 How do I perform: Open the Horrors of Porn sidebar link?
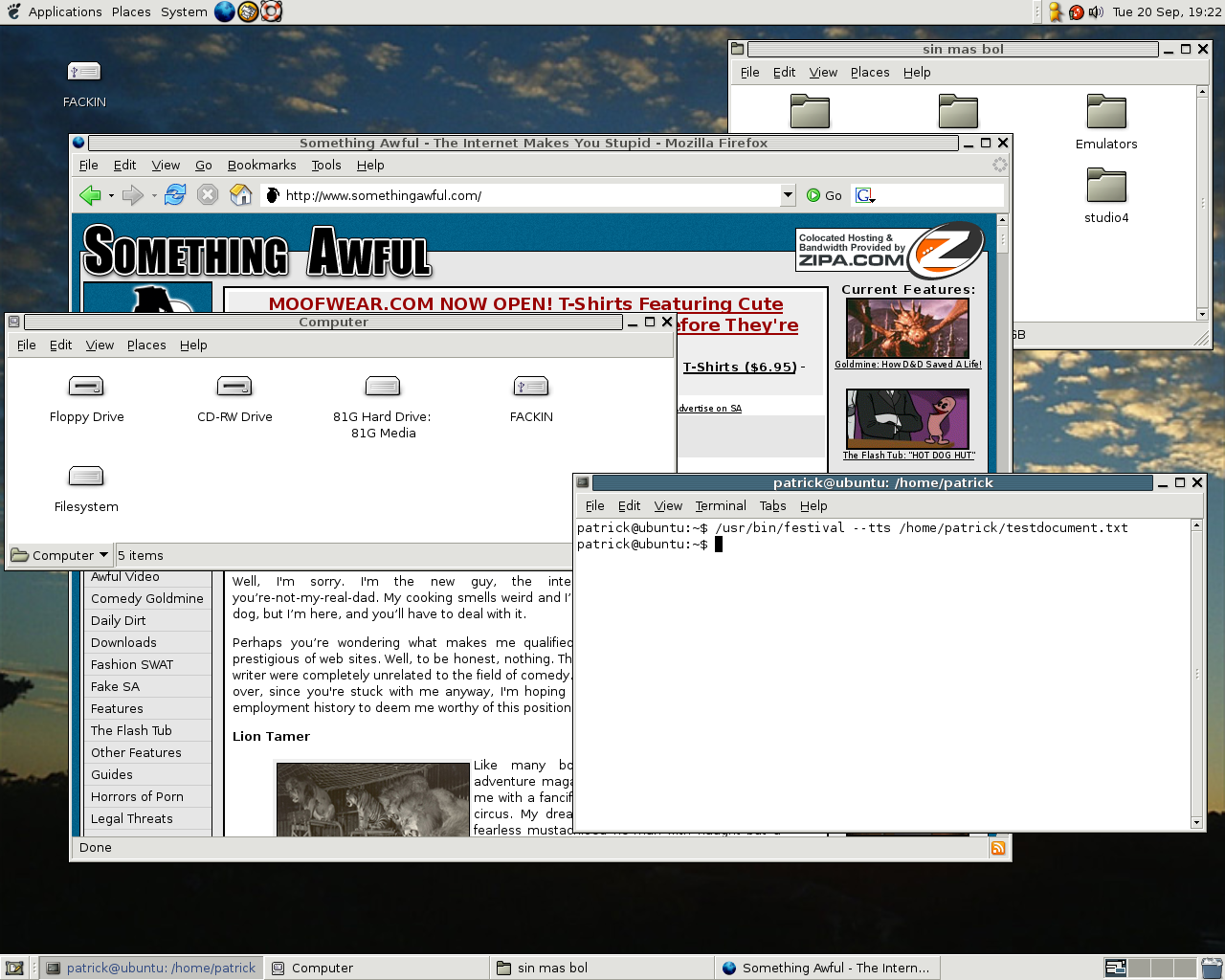tap(137, 796)
